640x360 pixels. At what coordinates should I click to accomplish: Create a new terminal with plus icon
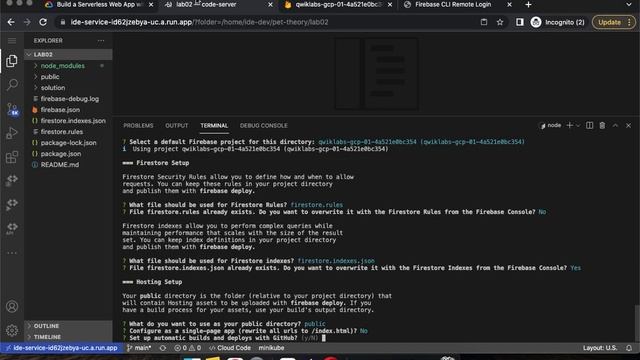(569, 125)
